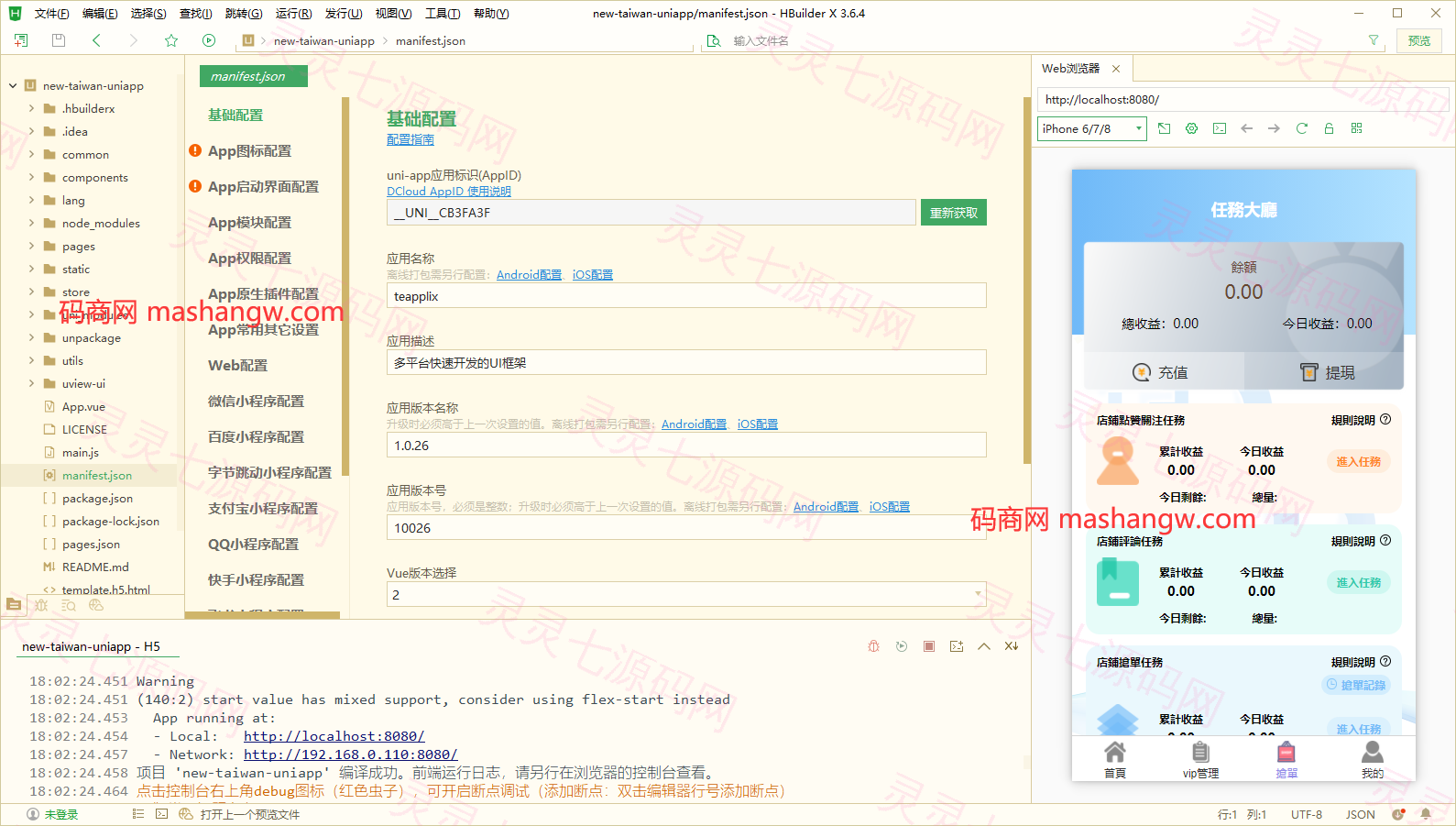Open the 运行(R) menu
Screen dimensions: 1456x826
(293, 13)
